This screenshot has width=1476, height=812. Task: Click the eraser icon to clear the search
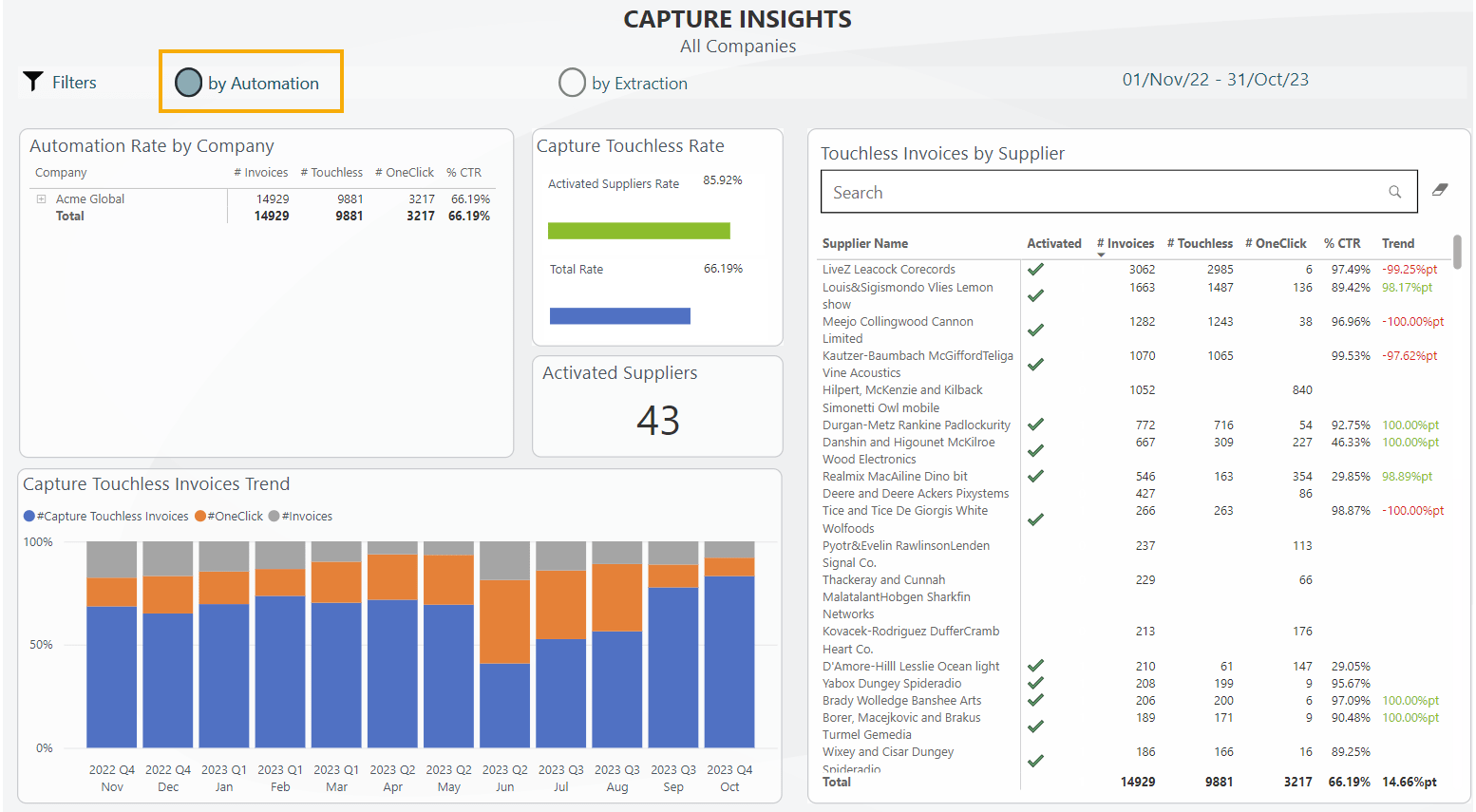(x=1440, y=189)
